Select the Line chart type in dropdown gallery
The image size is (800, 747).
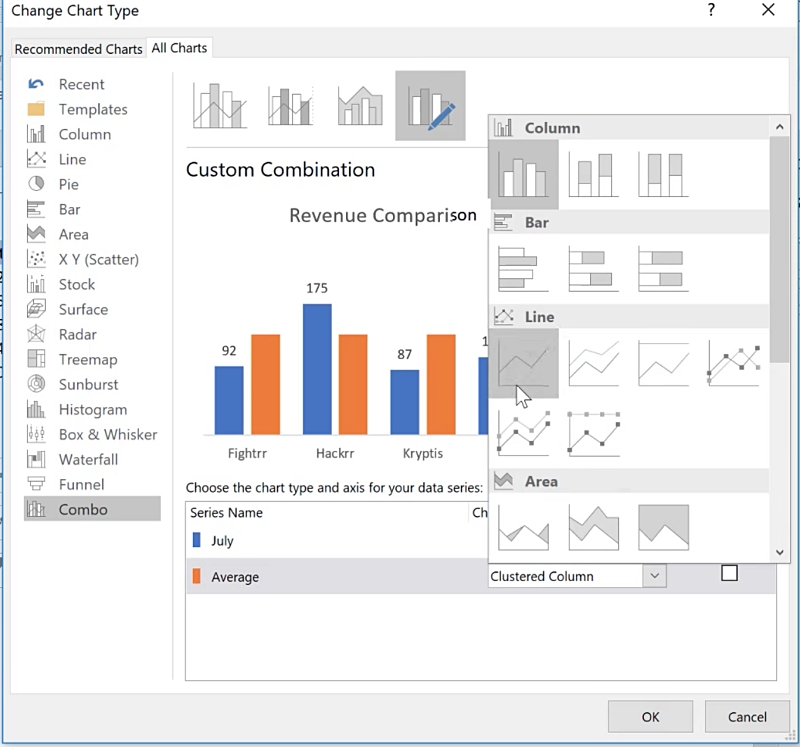[523, 363]
